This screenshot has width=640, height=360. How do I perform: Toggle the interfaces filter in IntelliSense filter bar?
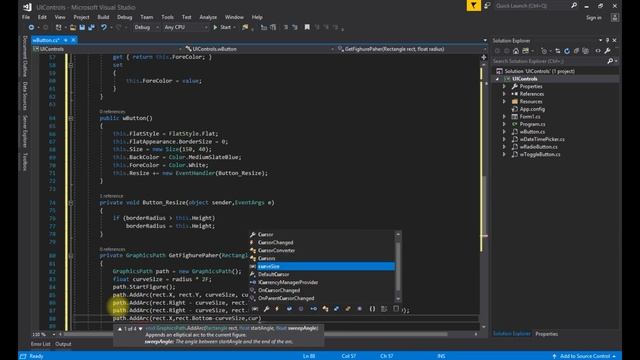point(313,309)
